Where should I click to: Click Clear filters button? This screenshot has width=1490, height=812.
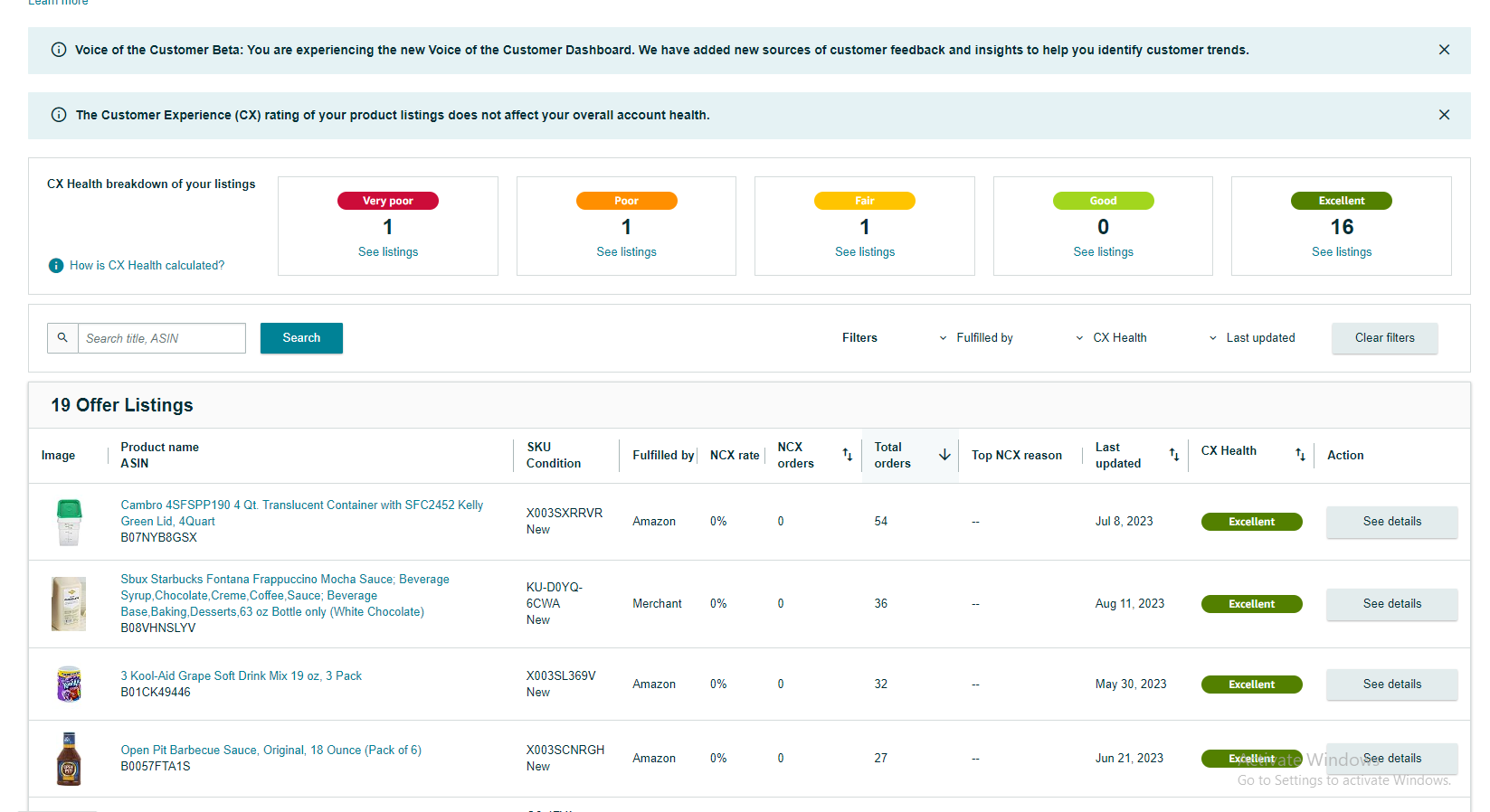(x=1384, y=338)
